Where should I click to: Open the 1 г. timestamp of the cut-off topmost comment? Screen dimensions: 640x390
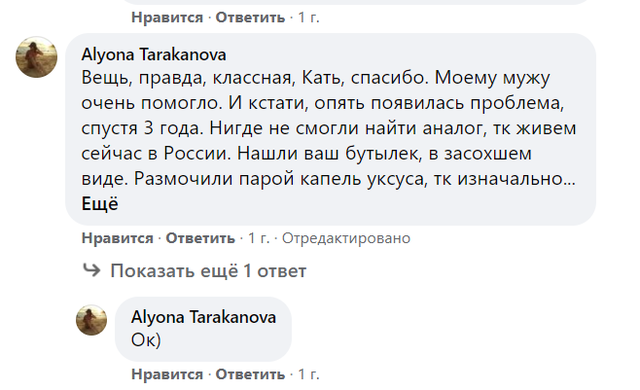[x=309, y=18]
